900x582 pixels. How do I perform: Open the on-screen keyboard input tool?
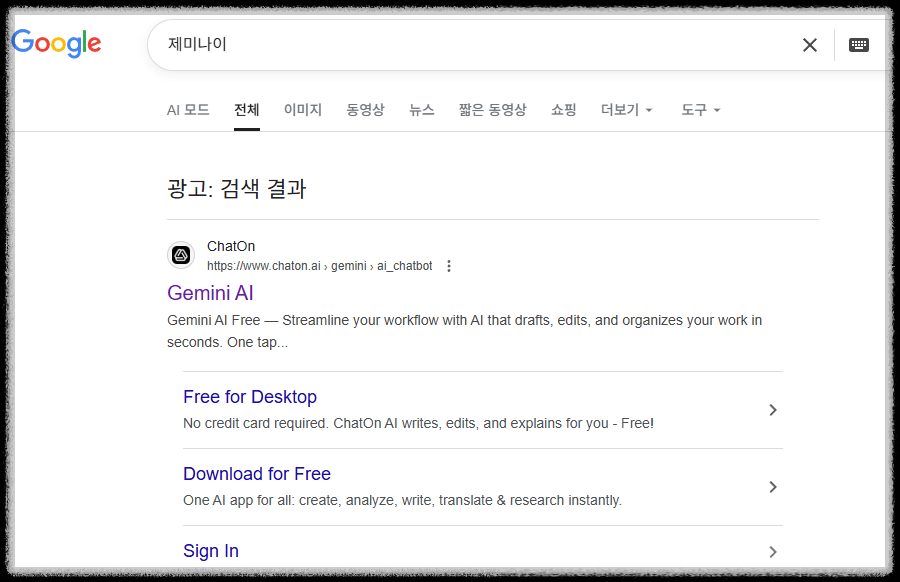click(859, 45)
